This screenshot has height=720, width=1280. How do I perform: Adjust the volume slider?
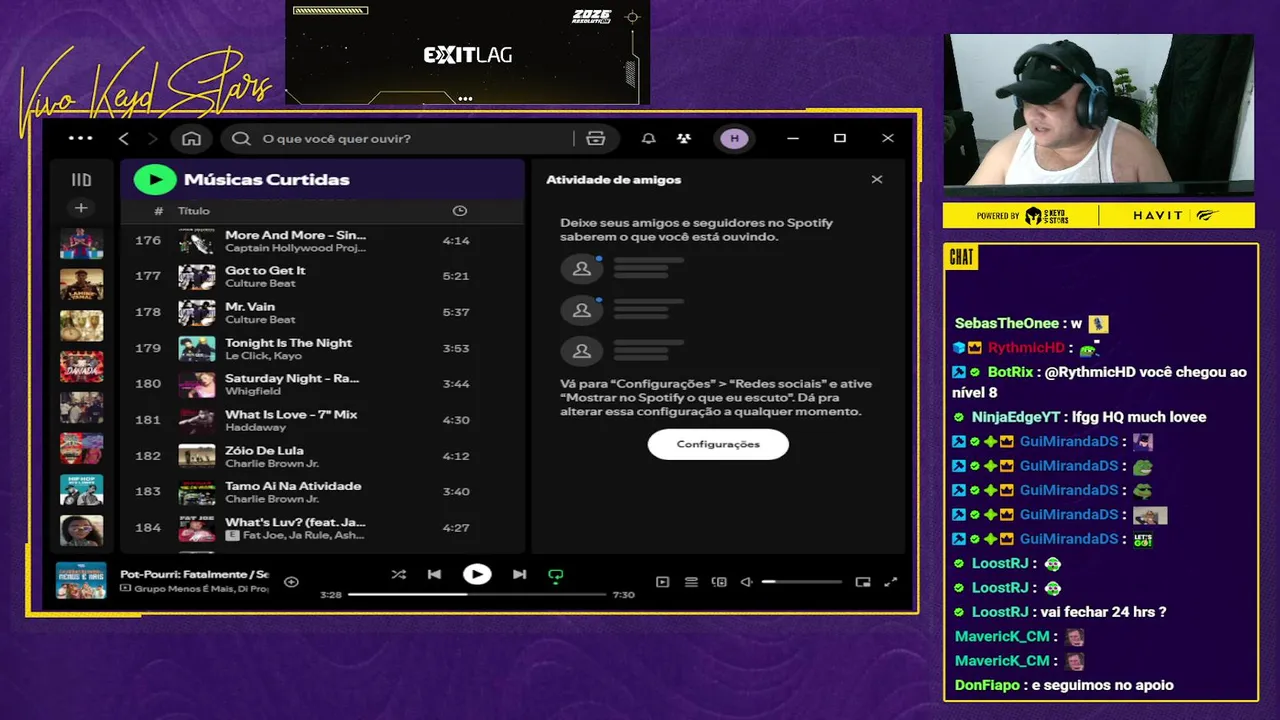[x=801, y=582]
